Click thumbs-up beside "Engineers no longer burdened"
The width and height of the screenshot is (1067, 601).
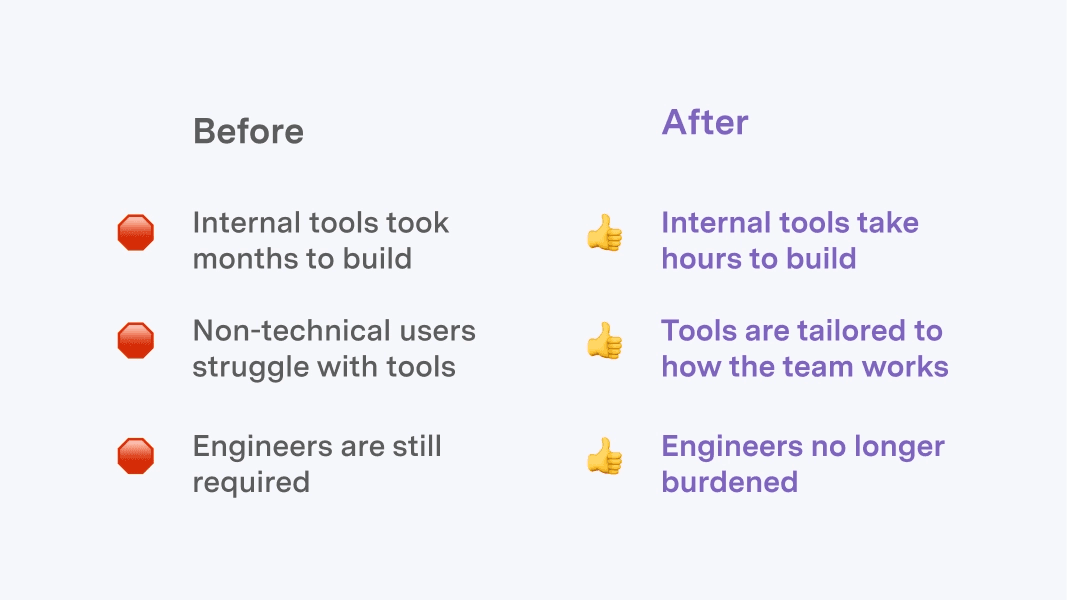point(604,458)
